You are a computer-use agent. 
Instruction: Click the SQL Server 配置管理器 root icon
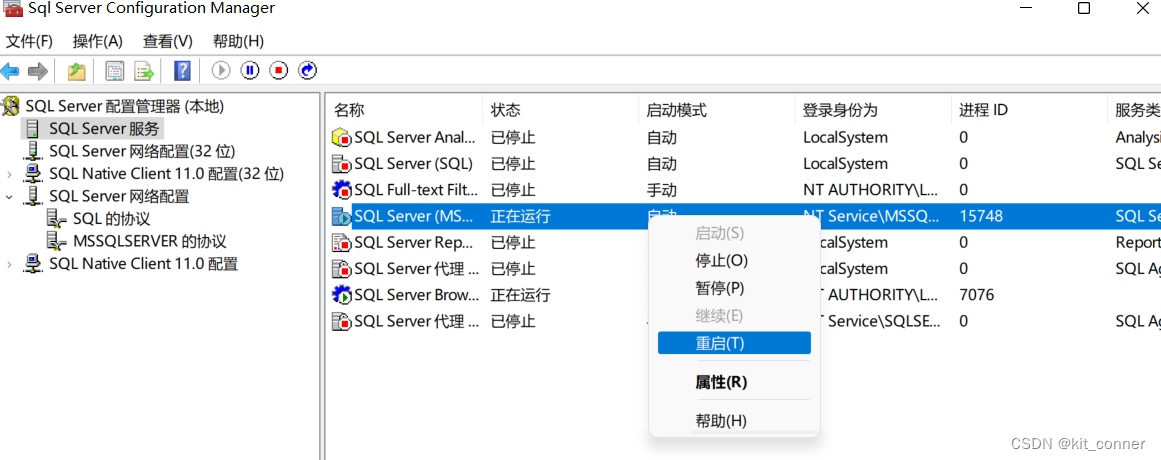[10, 107]
